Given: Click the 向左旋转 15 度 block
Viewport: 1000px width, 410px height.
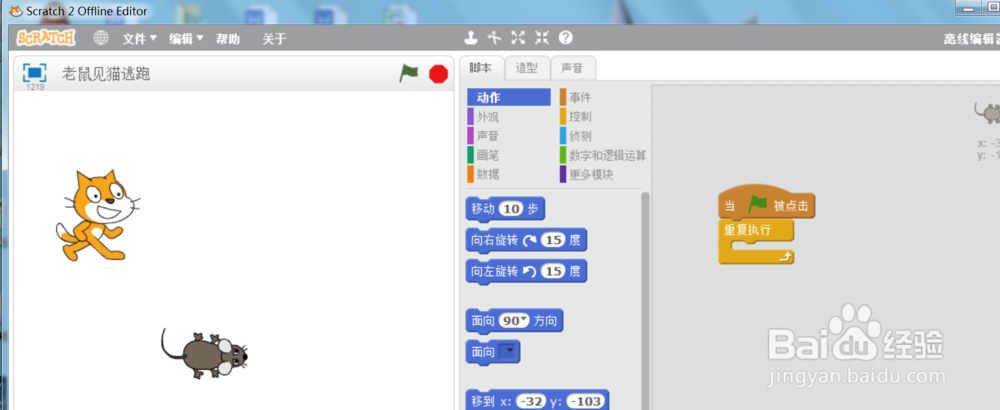Looking at the screenshot, I should click(x=526, y=272).
